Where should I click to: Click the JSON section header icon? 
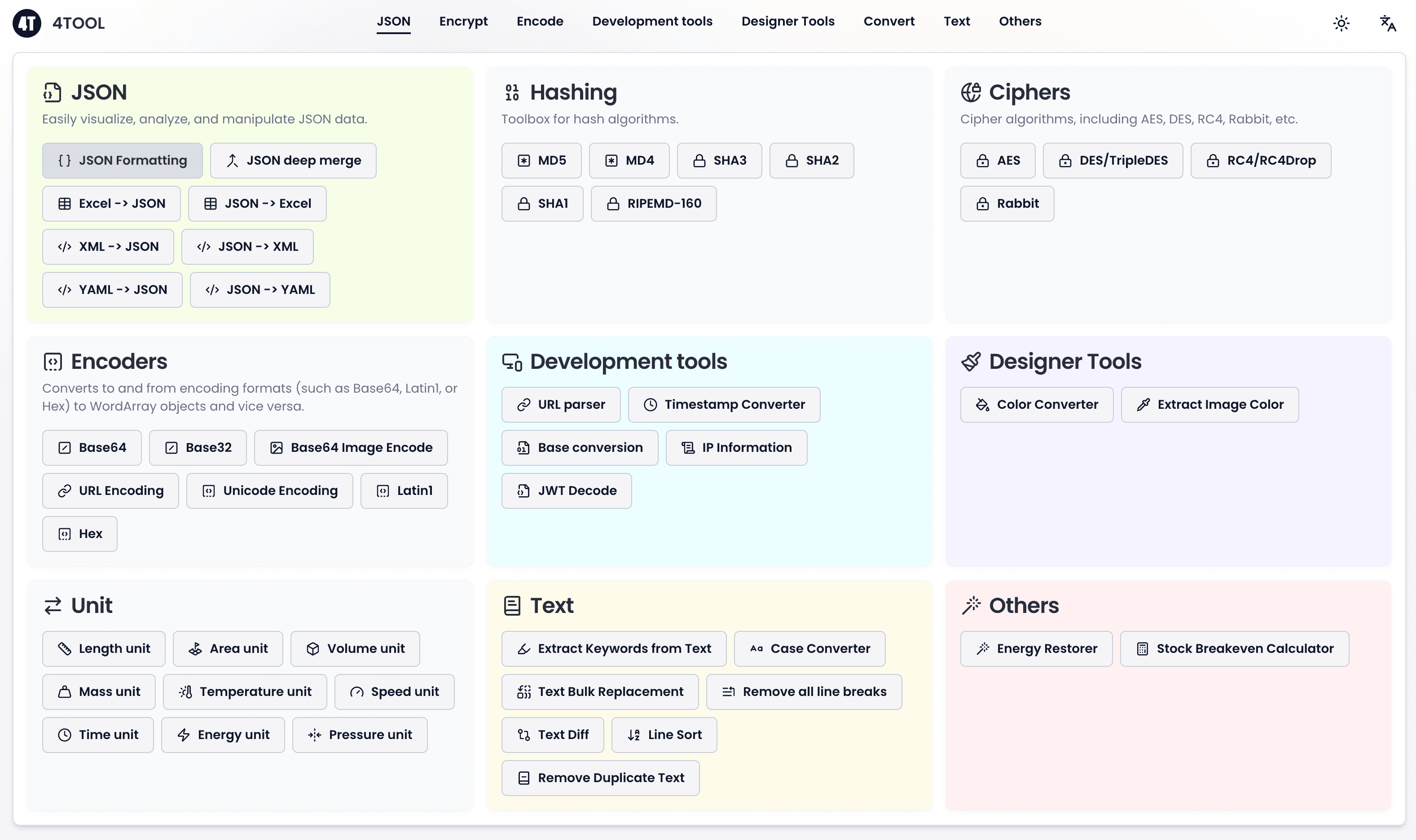pos(52,92)
